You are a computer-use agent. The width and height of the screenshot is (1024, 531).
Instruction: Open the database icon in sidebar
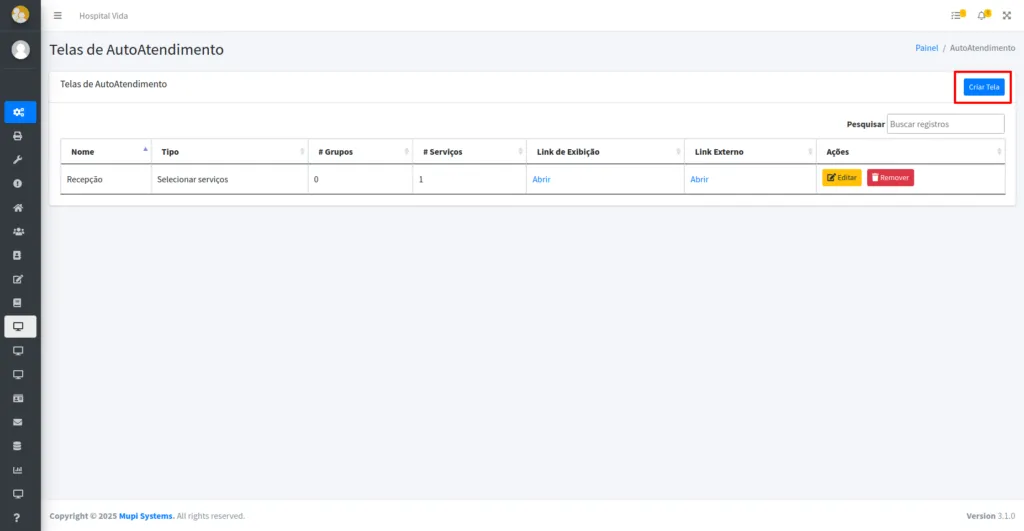click(18, 446)
